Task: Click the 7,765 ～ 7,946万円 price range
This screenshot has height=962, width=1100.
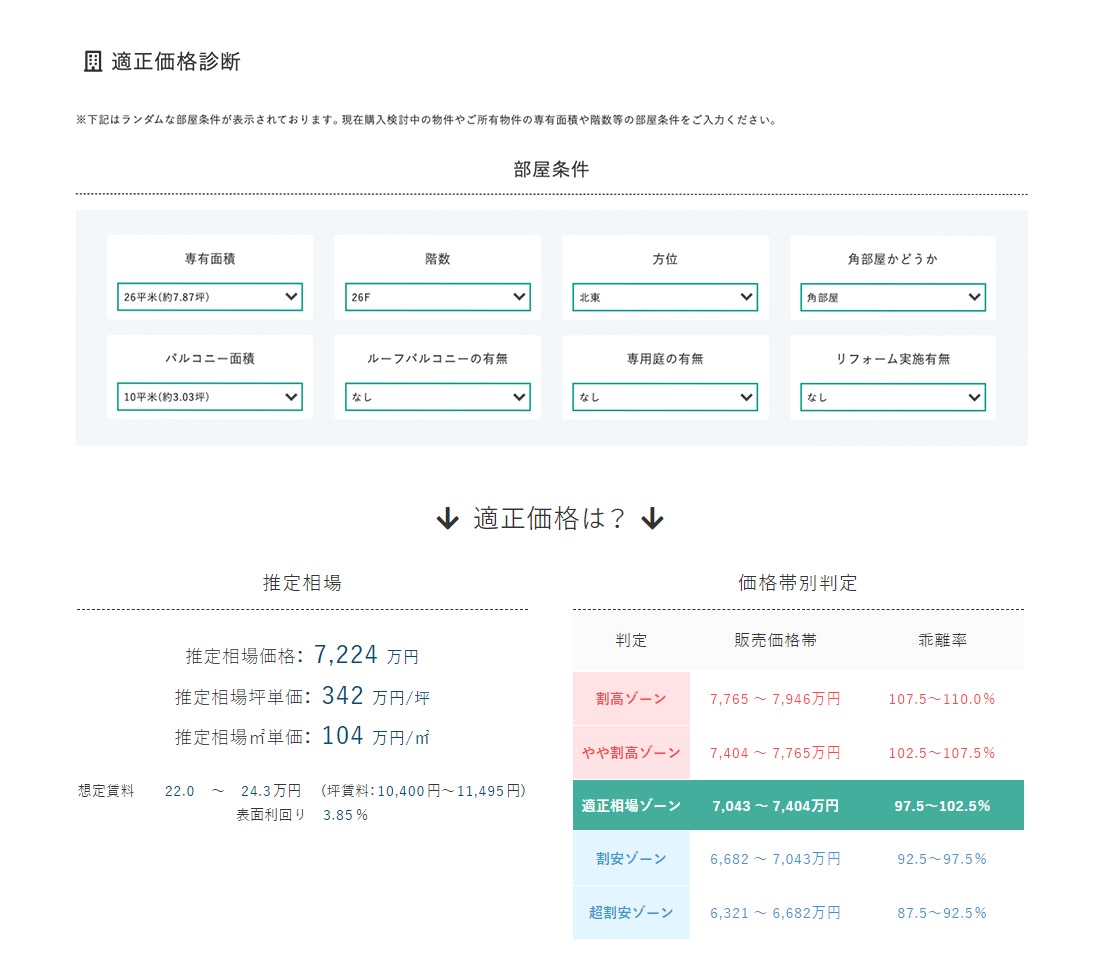Action: click(x=775, y=699)
